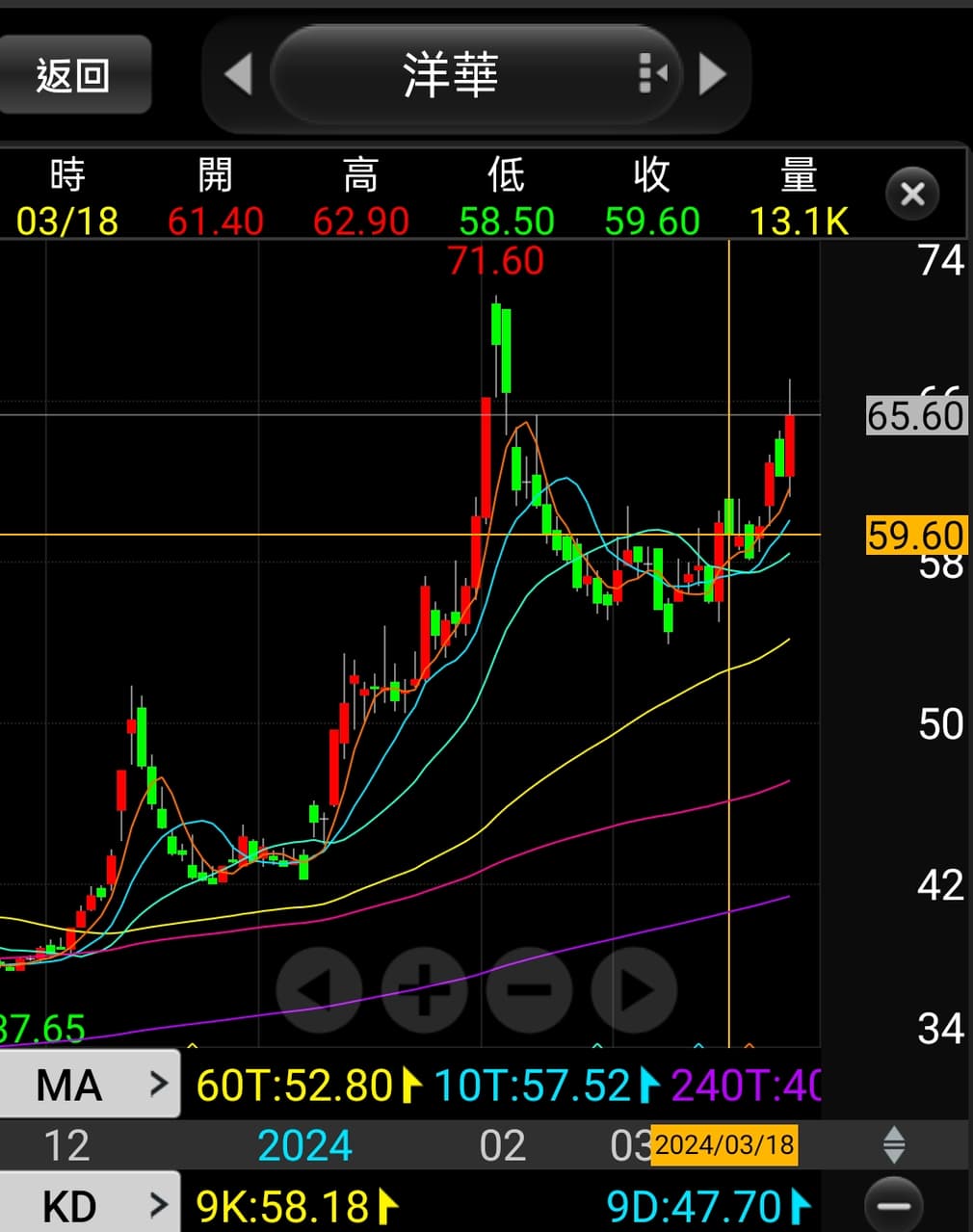Tap the 返回 back button
973x1232 pixels.
point(74,74)
